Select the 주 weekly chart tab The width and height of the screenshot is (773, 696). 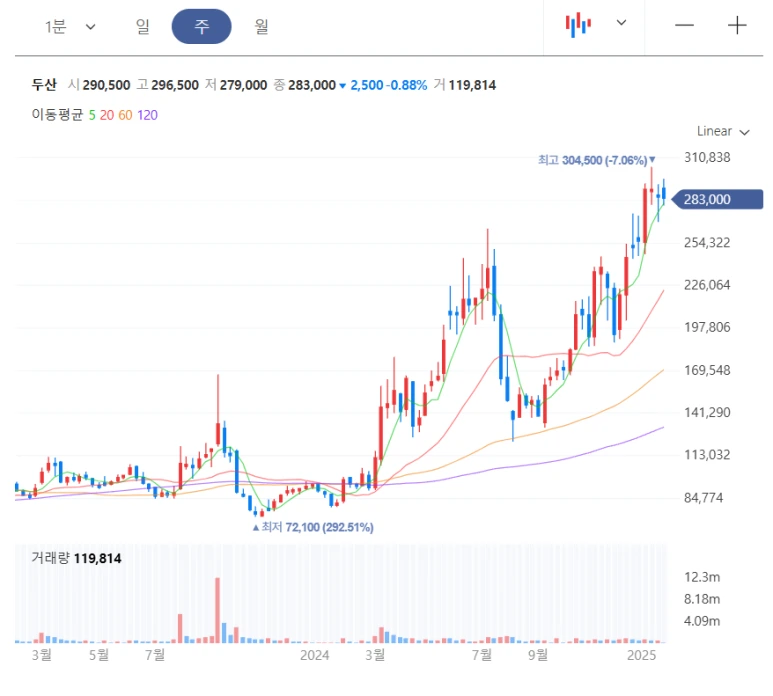click(x=201, y=26)
